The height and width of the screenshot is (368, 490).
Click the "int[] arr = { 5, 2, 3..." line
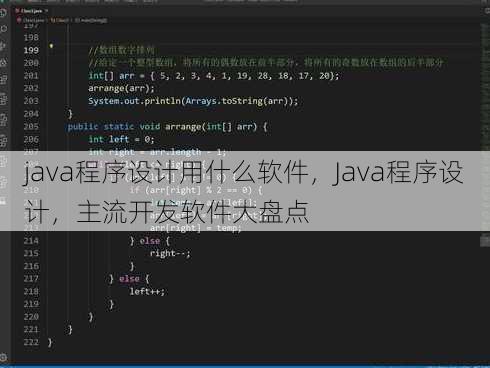point(213,76)
